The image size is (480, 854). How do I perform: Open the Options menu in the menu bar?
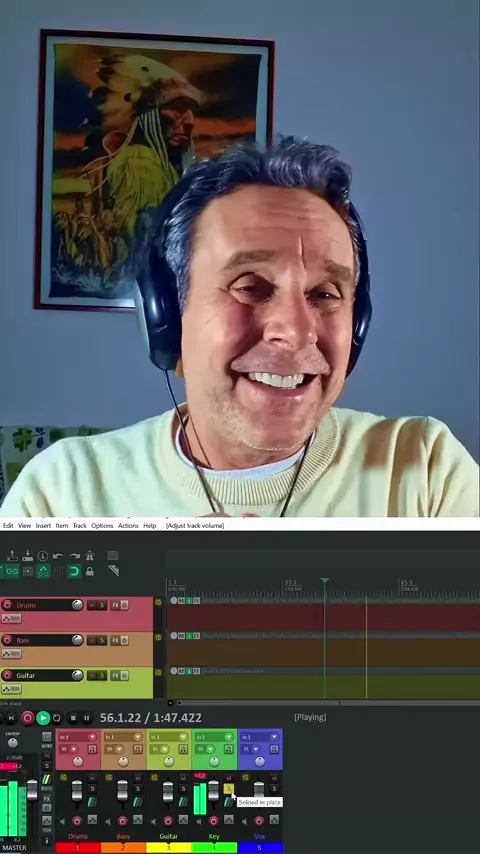tap(102, 526)
